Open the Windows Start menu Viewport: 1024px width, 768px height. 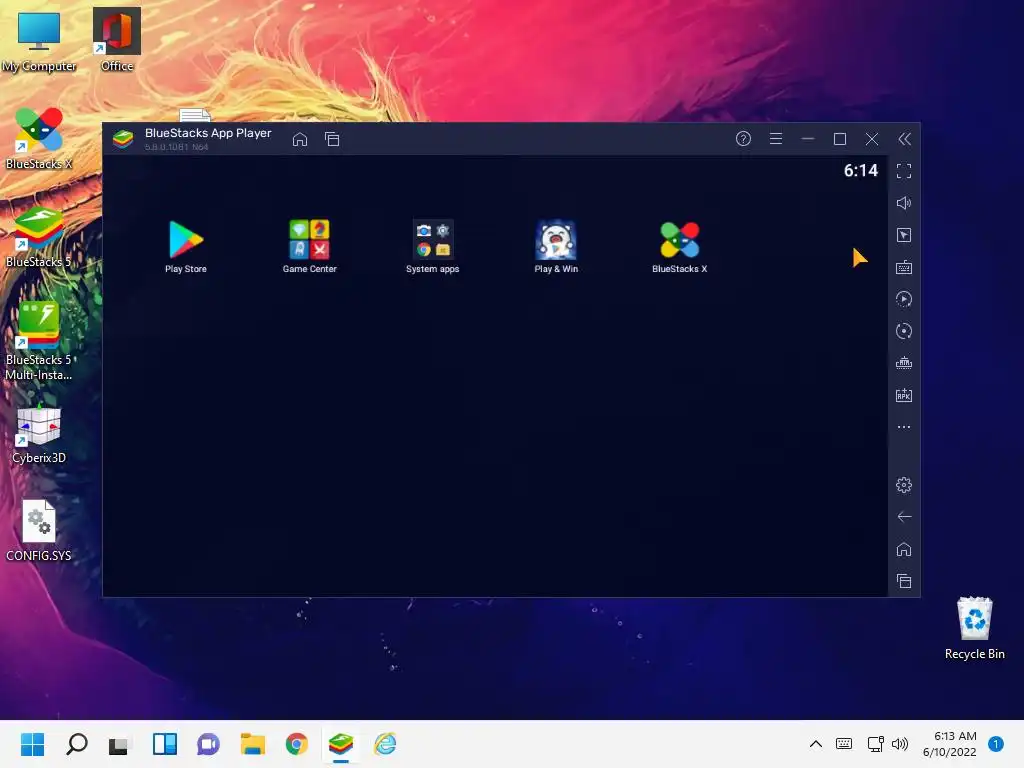pyautogui.click(x=33, y=744)
